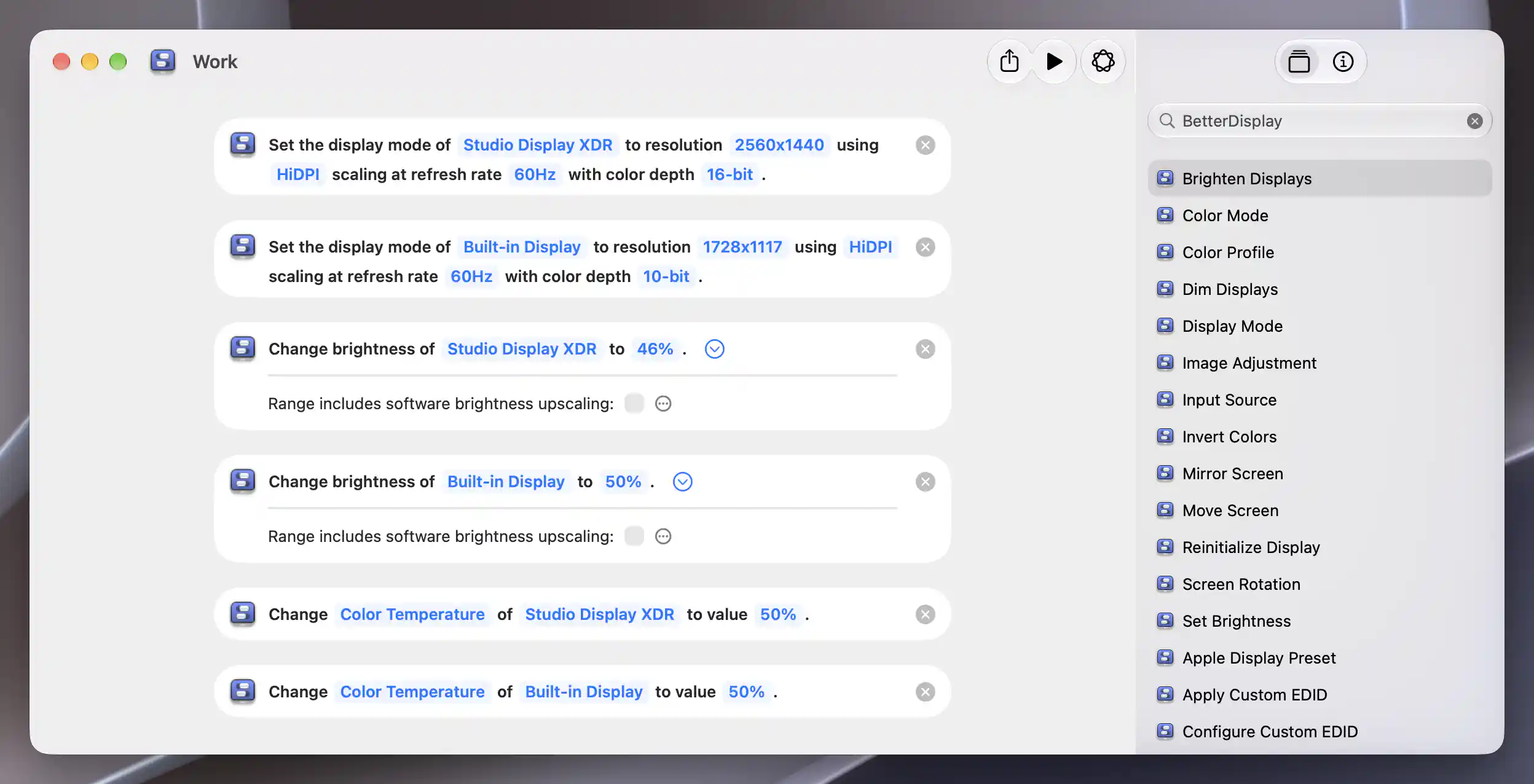Change the 2560x1440 resolution parameter
Image resolution: width=1534 pixels, height=784 pixels.
[x=779, y=145]
